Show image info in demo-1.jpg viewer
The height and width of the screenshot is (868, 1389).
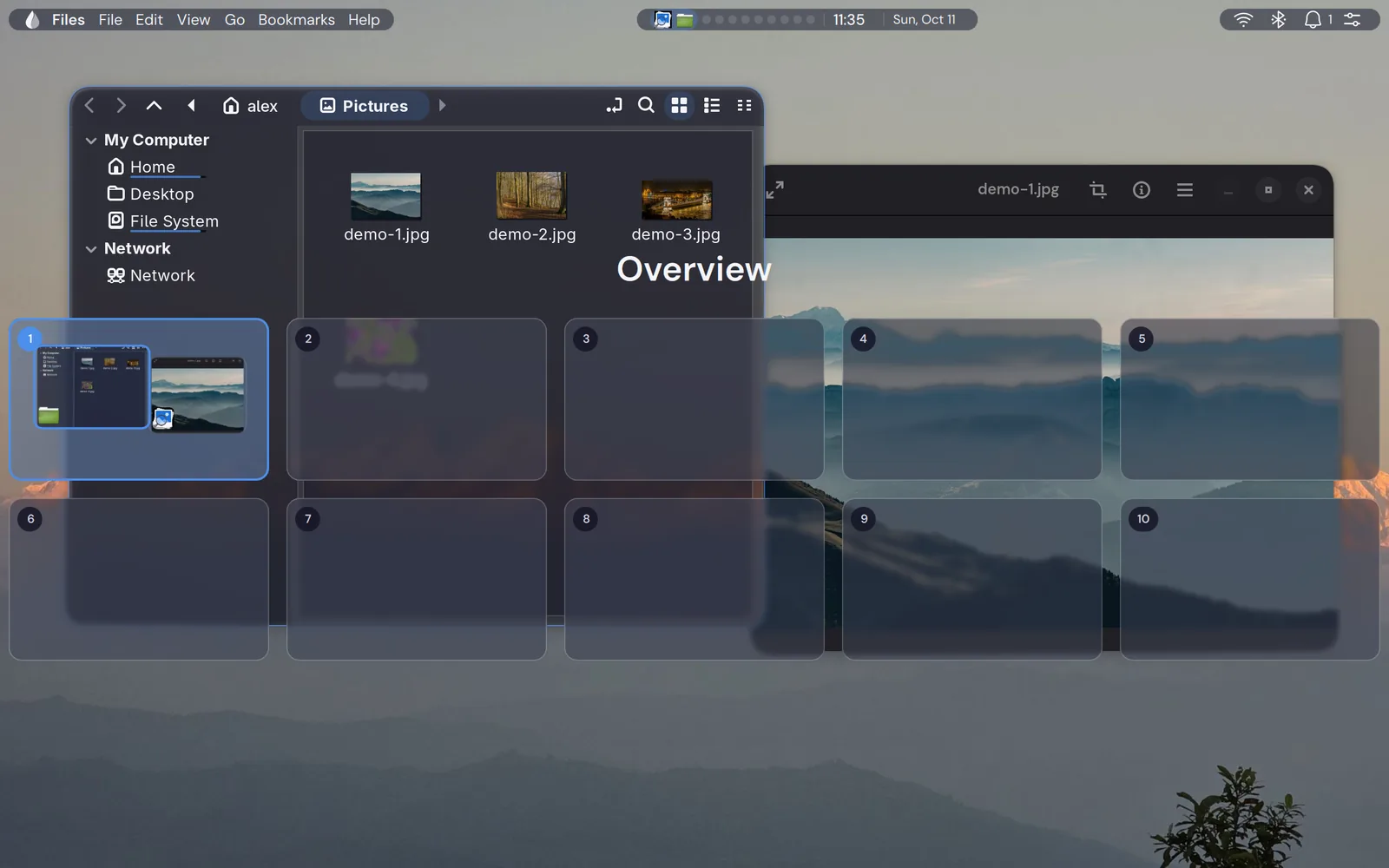click(x=1142, y=189)
